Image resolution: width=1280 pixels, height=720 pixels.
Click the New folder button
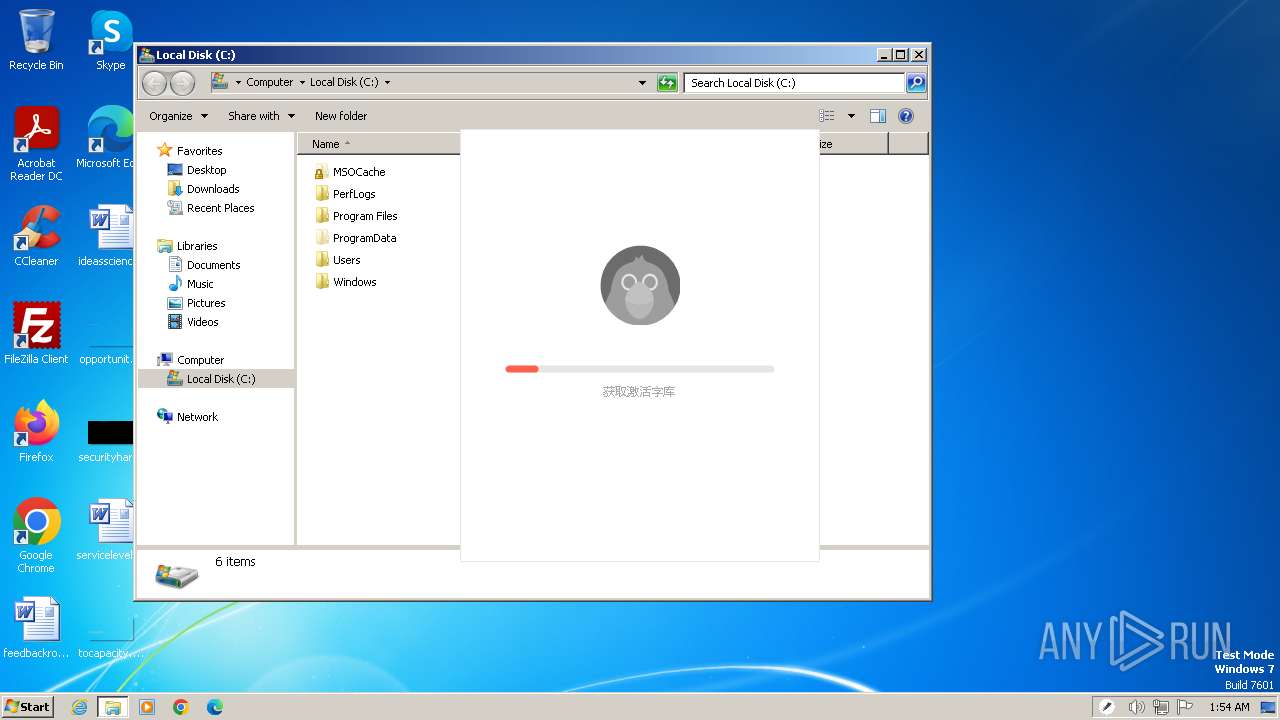point(341,116)
